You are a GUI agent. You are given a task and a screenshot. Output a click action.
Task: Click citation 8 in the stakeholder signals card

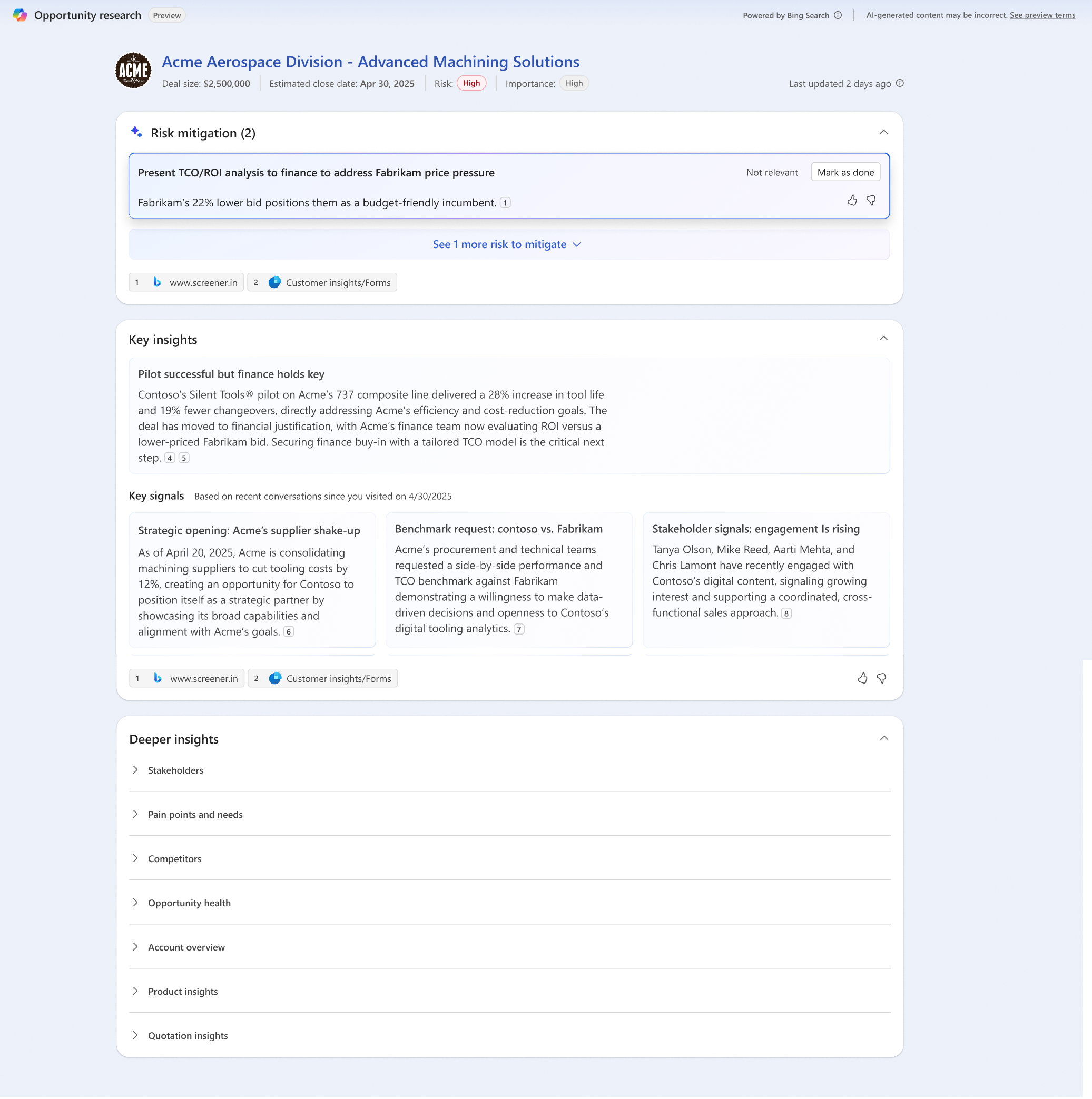click(787, 613)
